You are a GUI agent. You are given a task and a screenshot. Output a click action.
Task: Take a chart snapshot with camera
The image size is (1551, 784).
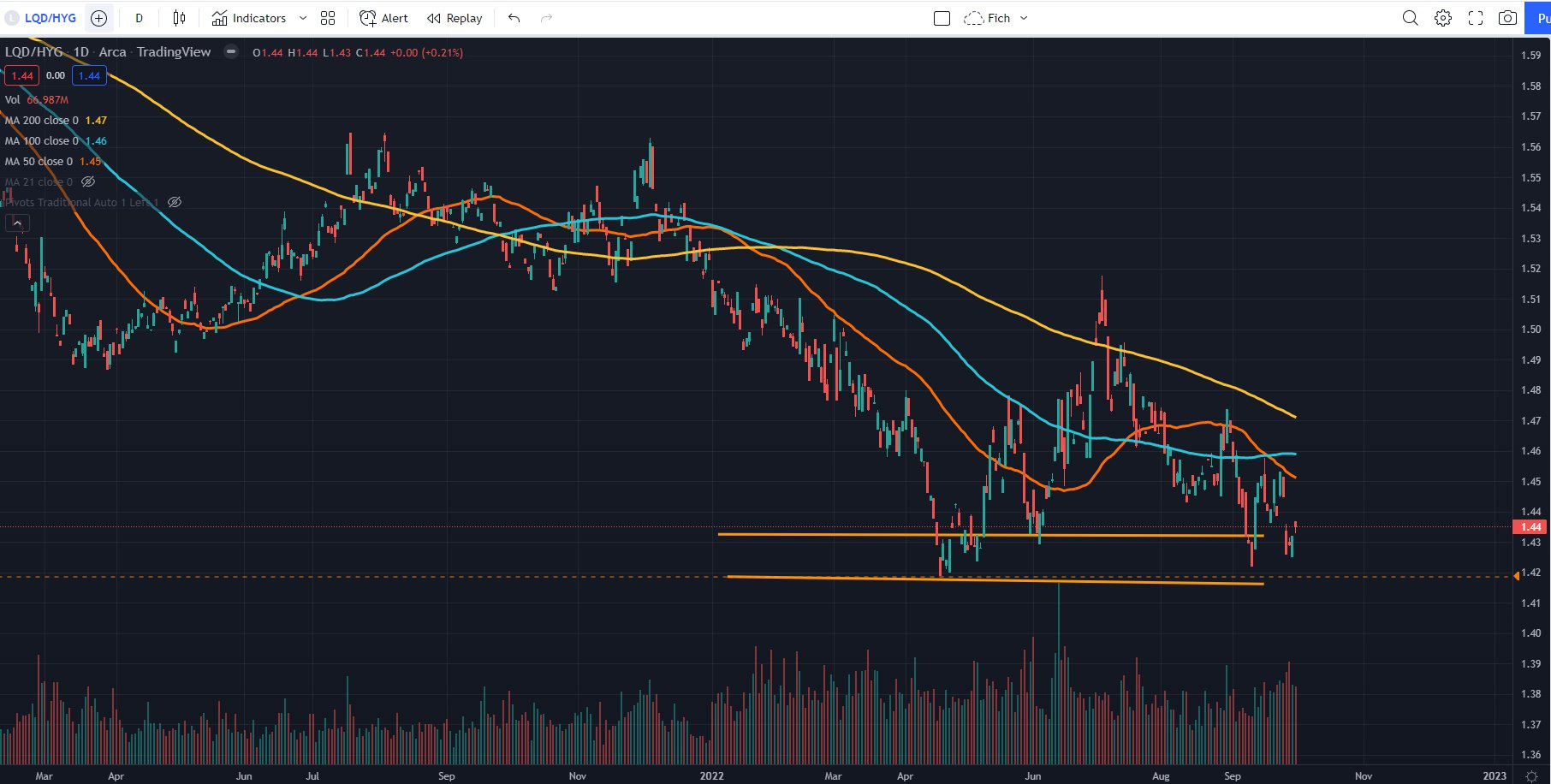[x=1508, y=18]
